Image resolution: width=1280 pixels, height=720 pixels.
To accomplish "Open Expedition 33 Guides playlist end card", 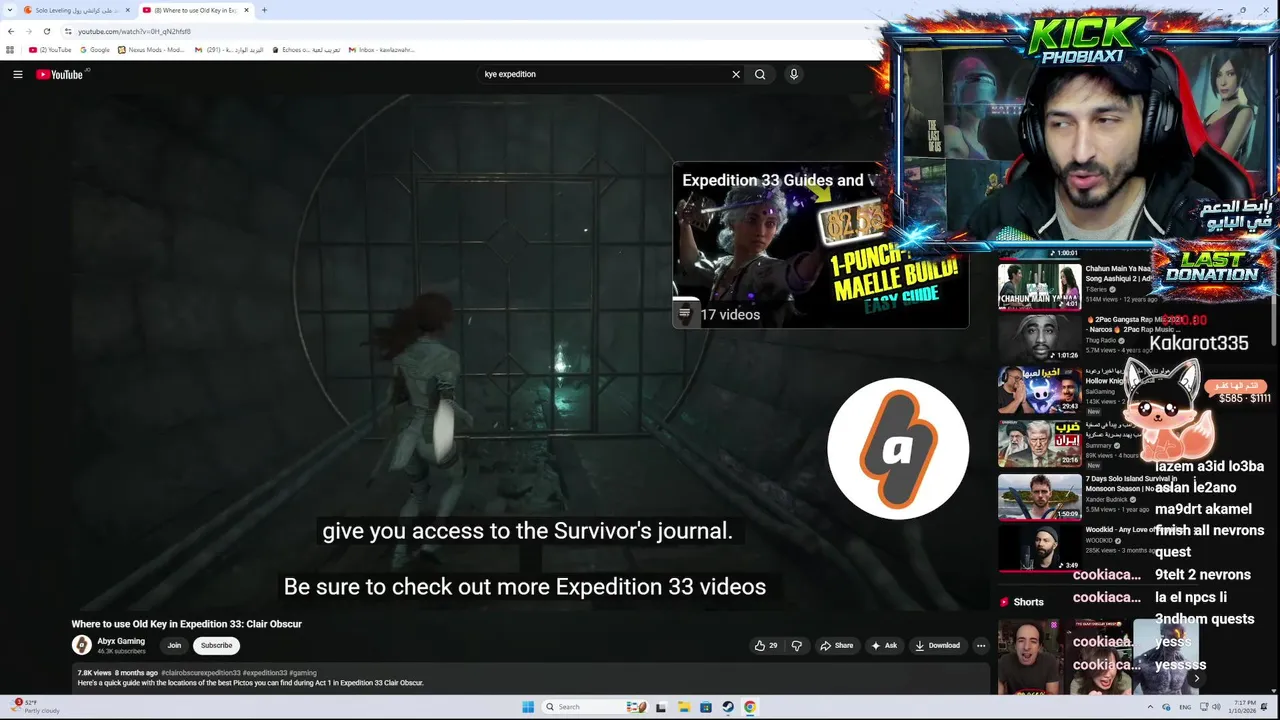I will pos(820,245).
